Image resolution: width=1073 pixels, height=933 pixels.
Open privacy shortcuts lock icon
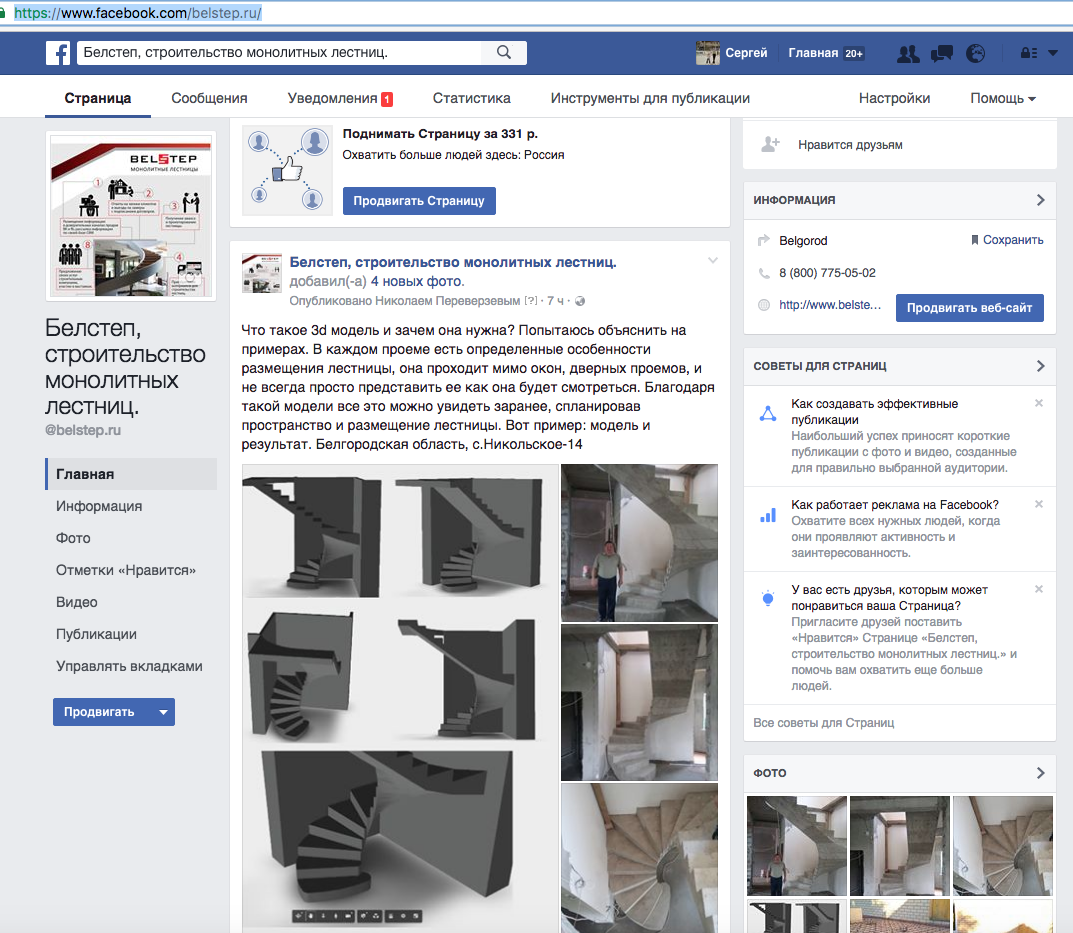(x=1026, y=54)
